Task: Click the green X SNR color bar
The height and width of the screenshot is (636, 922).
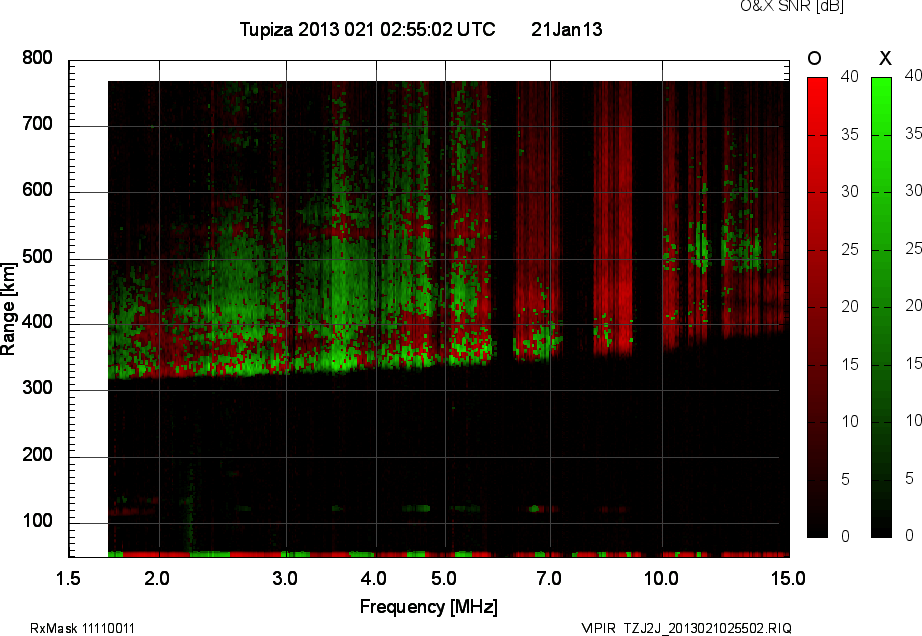Action: (881, 307)
